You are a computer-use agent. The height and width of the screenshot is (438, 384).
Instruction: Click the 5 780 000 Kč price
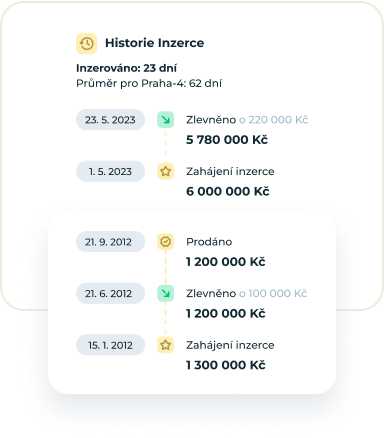pos(227,140)
